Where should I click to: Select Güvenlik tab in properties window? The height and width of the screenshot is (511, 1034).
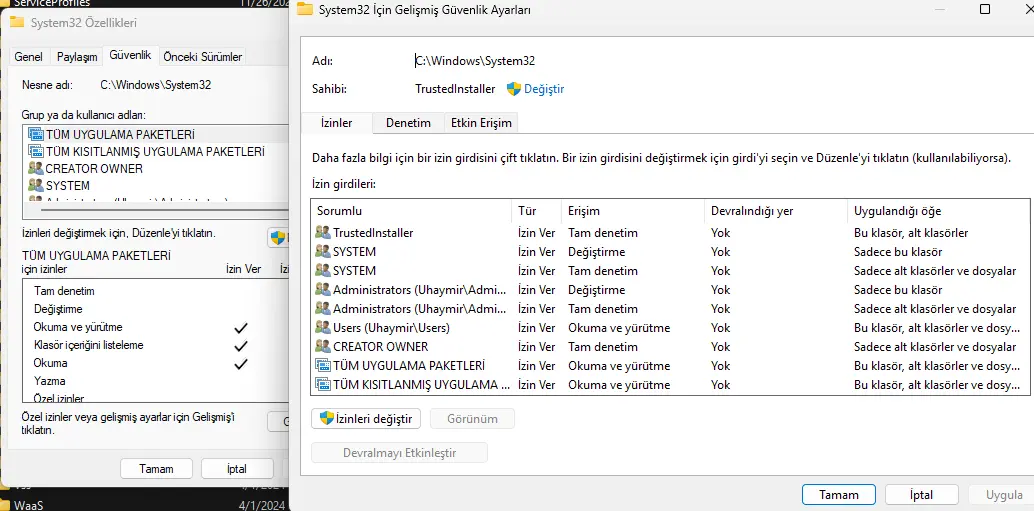(131, 55)
